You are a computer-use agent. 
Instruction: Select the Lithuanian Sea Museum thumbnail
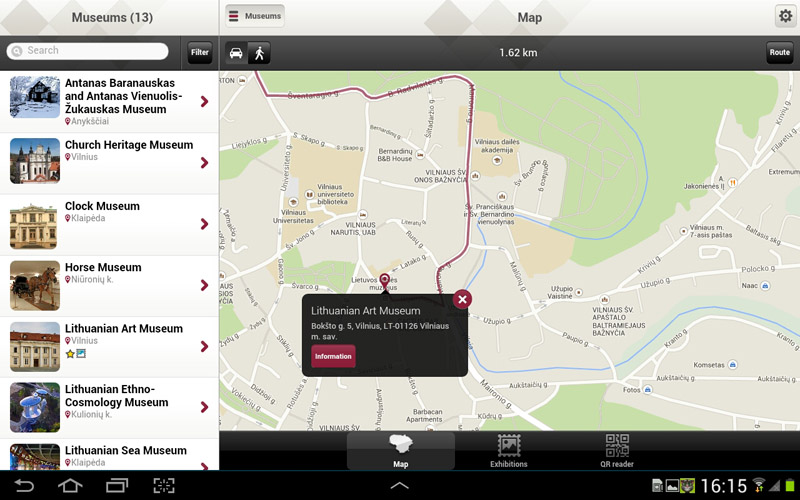pos(35,457)
